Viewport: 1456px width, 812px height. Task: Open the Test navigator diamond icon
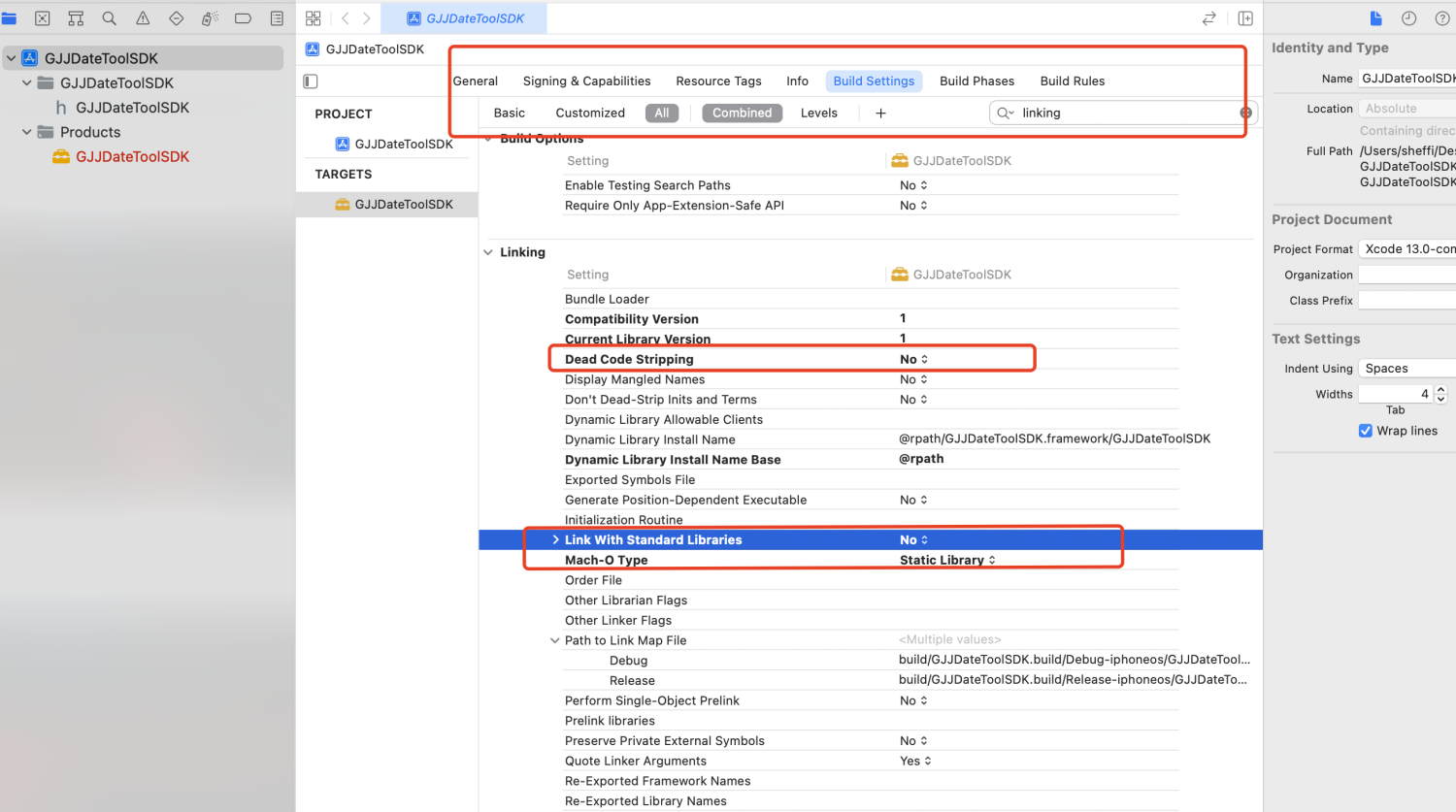coord(177,18)
